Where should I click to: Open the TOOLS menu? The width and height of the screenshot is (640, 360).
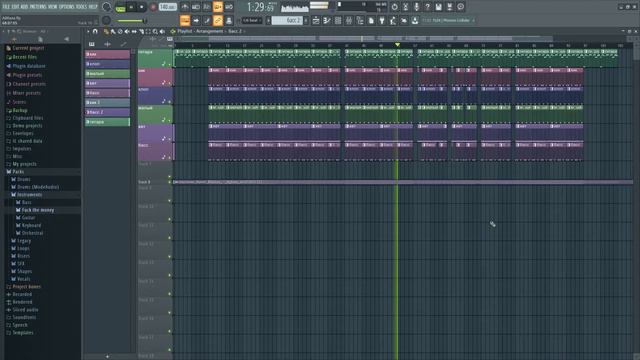[x=81, y=7]
